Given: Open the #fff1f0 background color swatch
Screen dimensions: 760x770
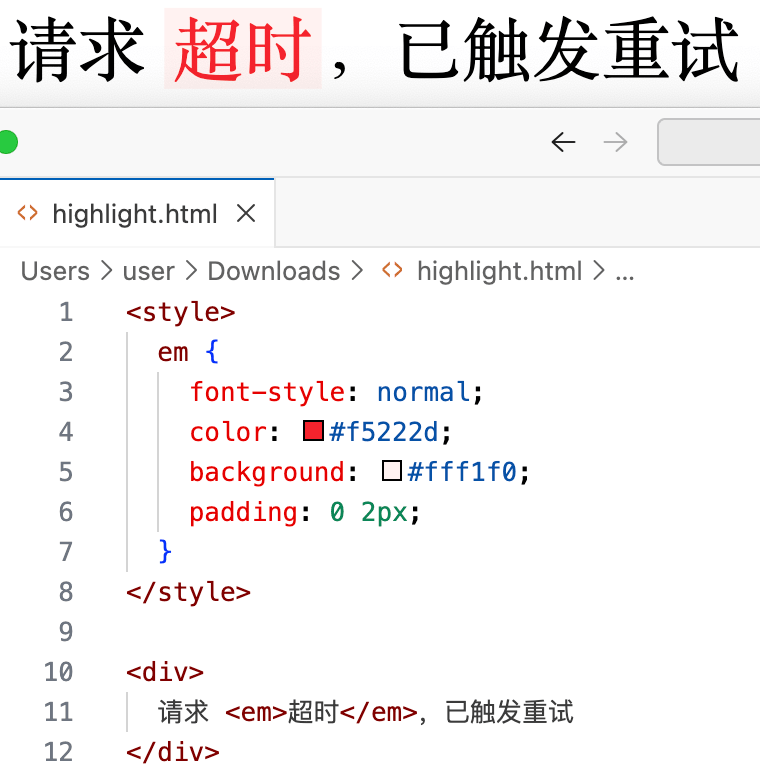Looking at the screenshot, I should click(x=391, y=472).
